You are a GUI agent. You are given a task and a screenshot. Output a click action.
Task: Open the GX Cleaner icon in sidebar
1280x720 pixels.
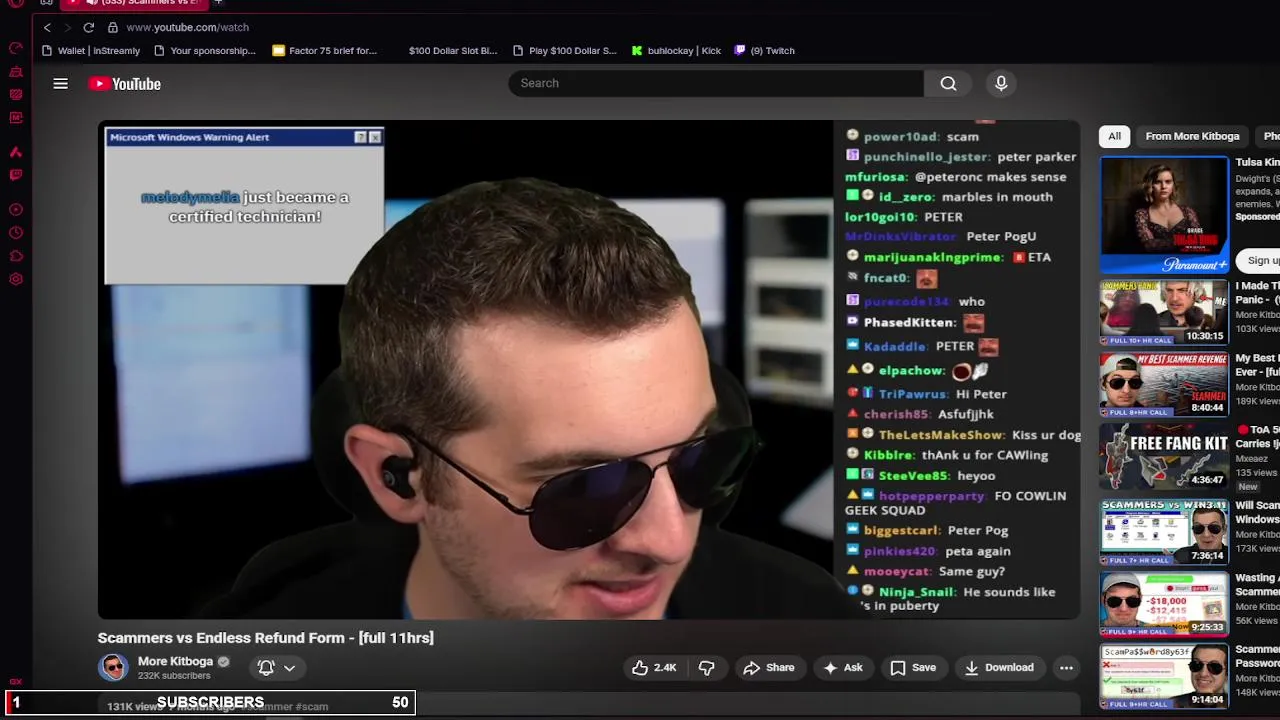pyautogui.click(x=16, y=71)
